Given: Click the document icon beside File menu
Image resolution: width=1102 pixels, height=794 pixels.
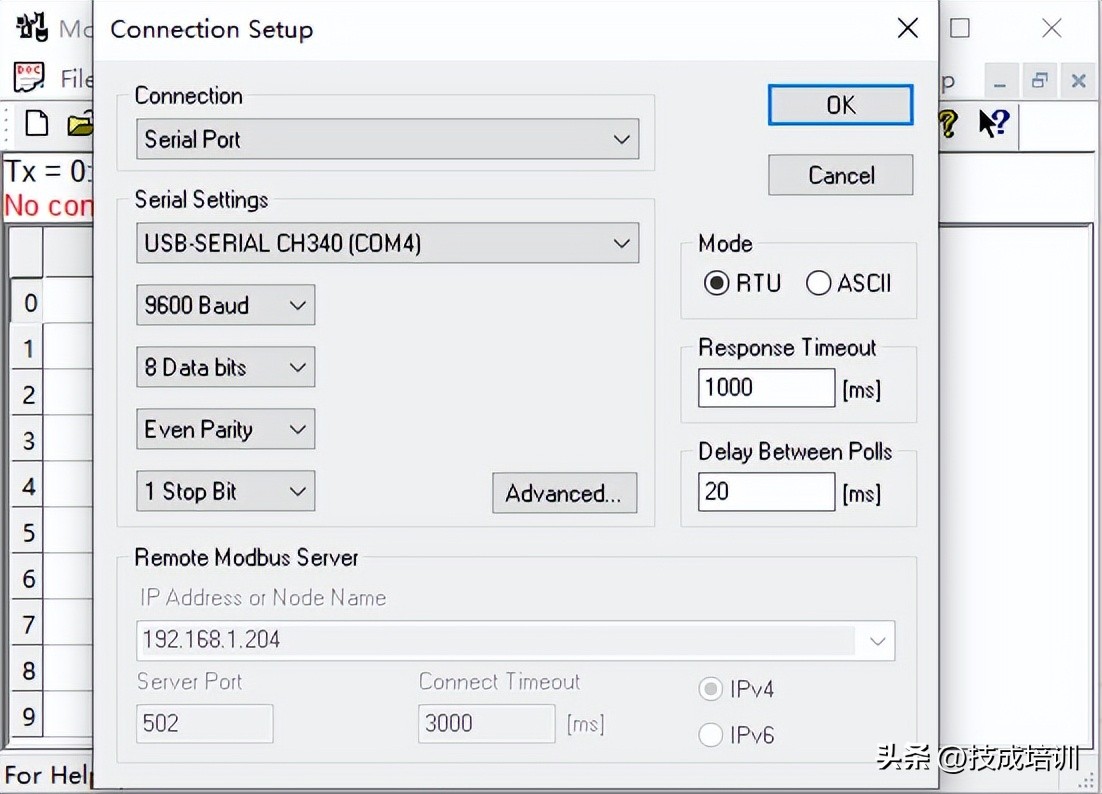Looking at the screenshot, I should [x=29, y=78].
